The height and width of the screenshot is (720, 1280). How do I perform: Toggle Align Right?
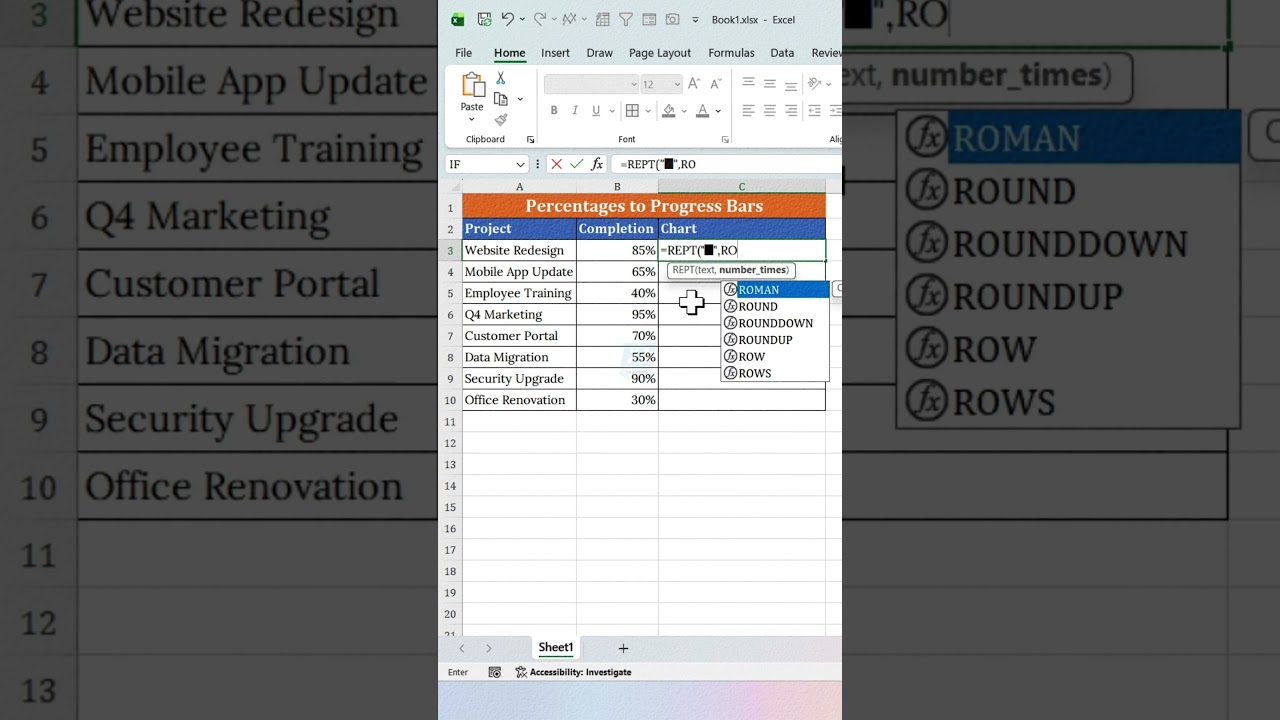(791, 111)
